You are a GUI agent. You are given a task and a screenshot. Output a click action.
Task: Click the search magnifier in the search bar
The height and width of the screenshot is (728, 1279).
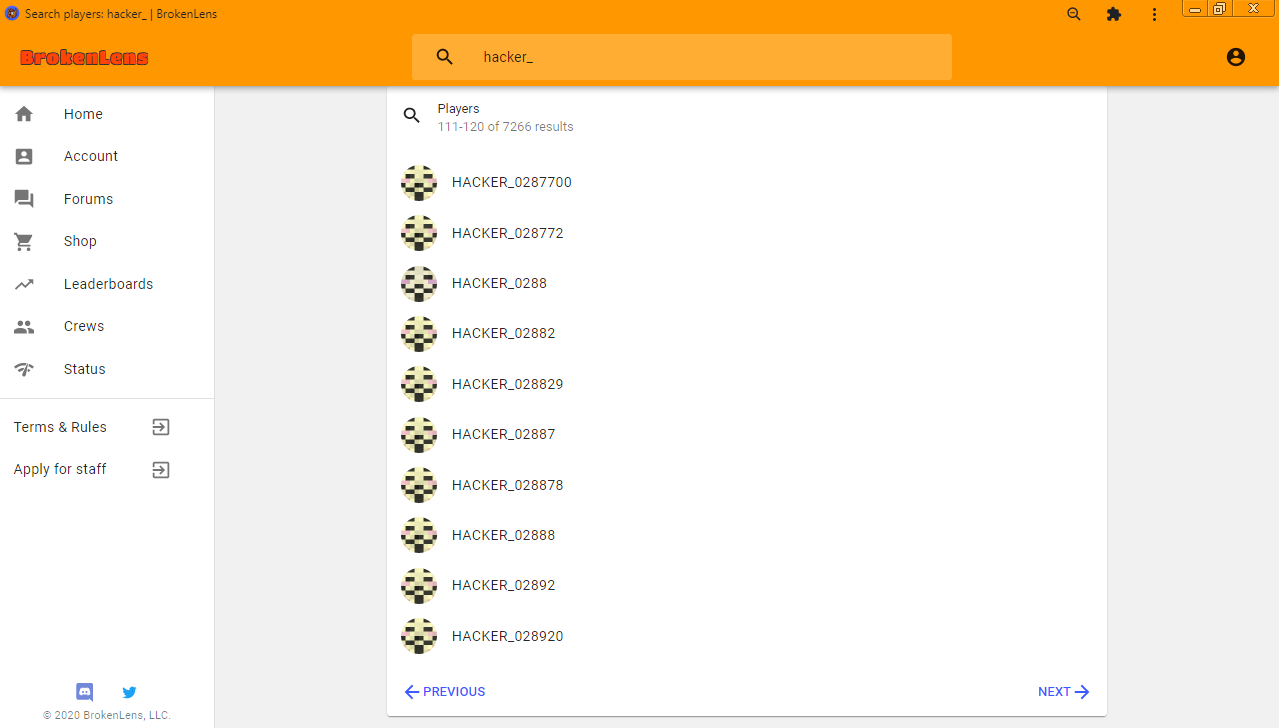click(x=445, y=57)
